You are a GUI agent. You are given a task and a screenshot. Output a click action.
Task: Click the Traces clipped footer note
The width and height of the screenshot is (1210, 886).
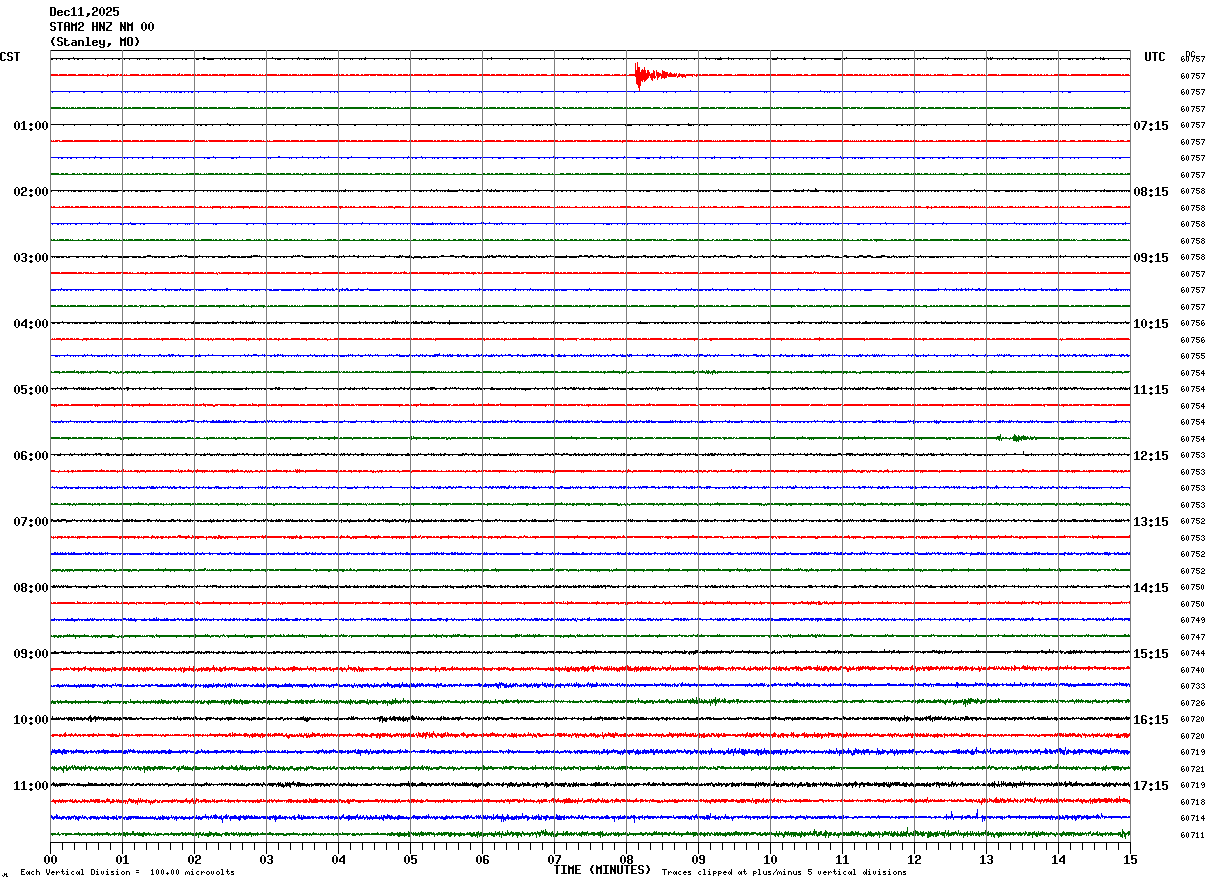784,873
